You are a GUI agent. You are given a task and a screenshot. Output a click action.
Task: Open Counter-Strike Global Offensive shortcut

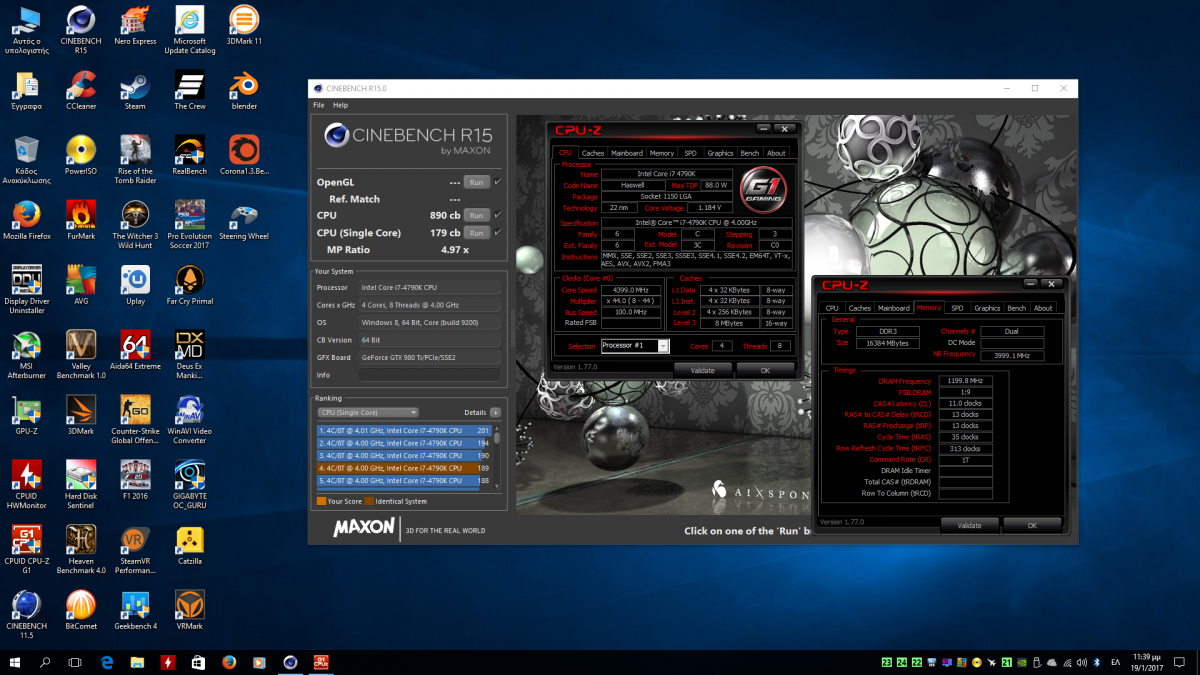point(135,420)
